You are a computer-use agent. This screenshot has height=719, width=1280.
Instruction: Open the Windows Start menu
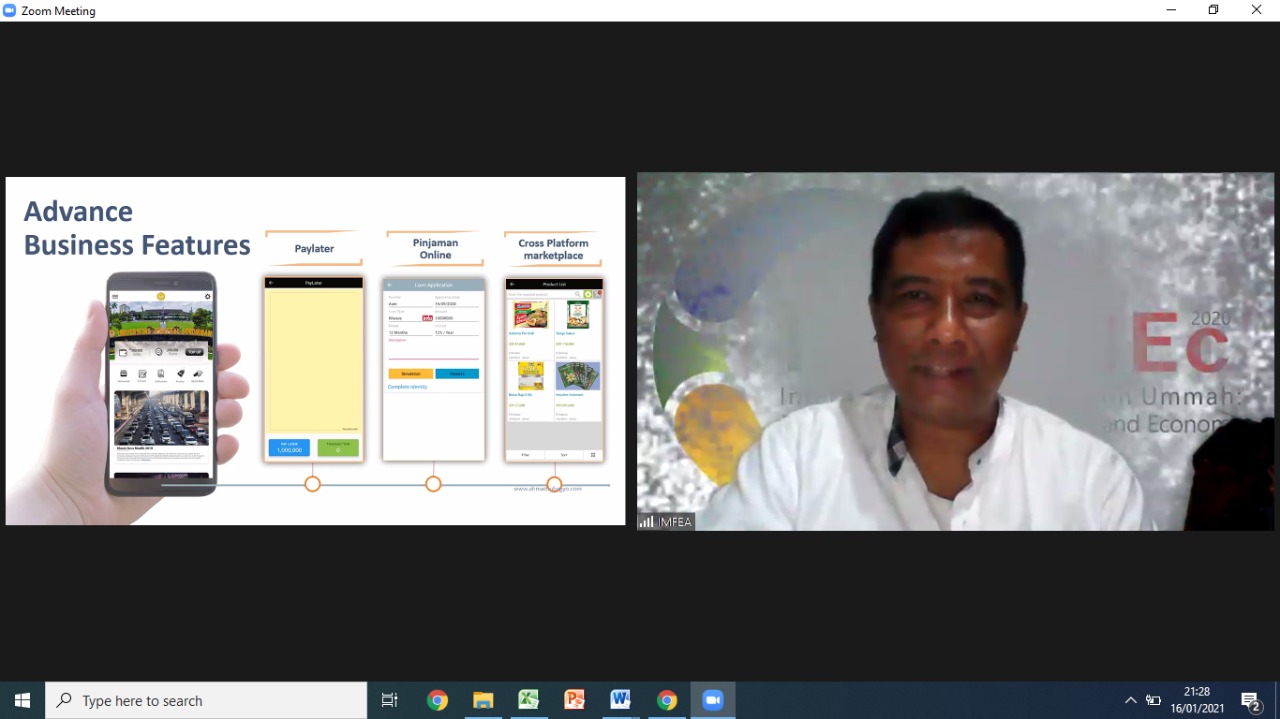pos(22,700)
